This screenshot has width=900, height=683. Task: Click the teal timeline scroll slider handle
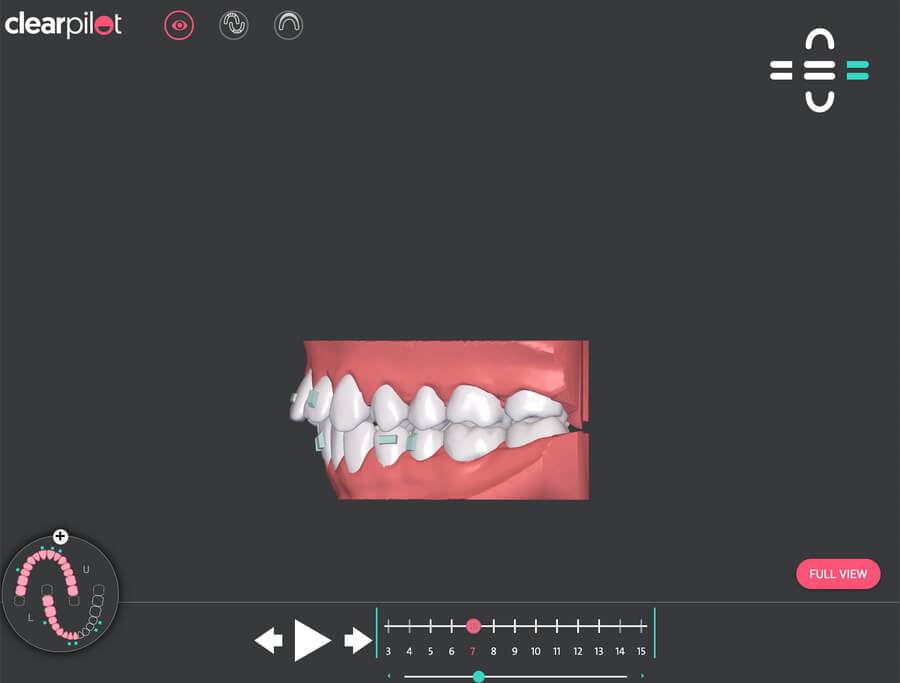point(478,676)
